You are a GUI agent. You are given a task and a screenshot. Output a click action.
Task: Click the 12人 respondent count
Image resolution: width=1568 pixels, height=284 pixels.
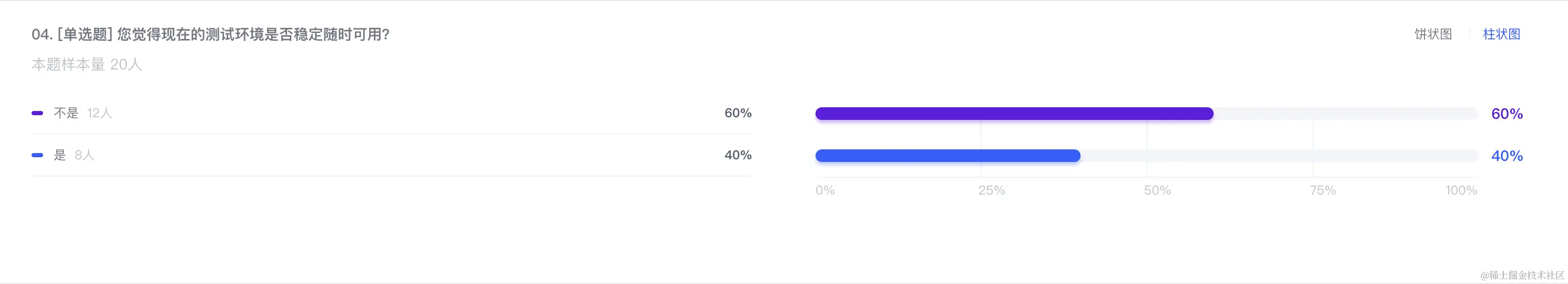pos(99,114)
